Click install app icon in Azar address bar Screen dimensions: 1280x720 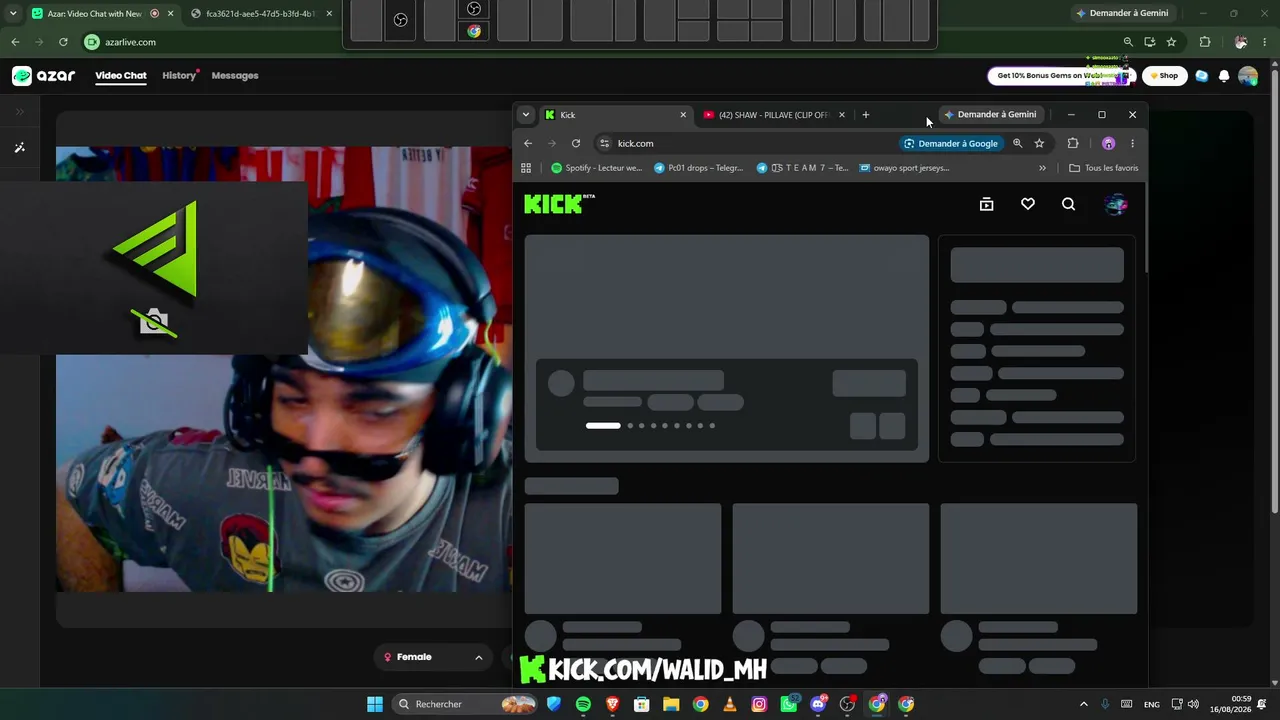point(1149,42)
